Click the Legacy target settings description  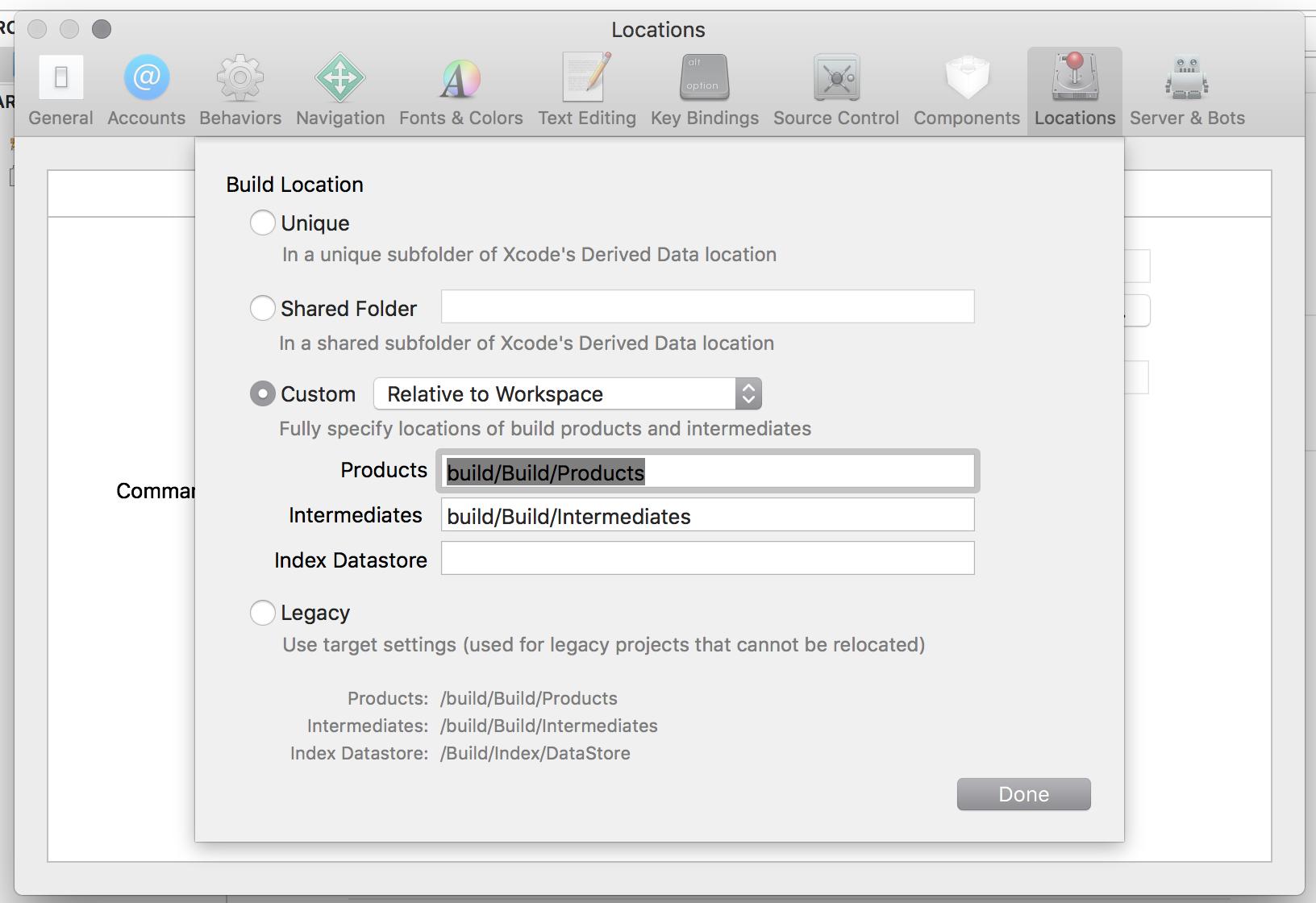[x=604, y=645]
